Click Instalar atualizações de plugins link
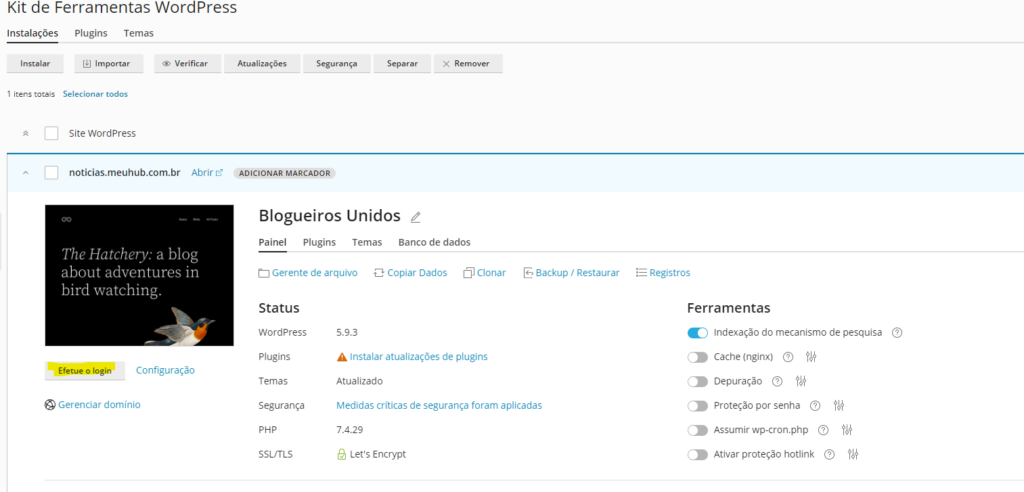Viewport: 1024px width, 492px height. click(419, 357)
